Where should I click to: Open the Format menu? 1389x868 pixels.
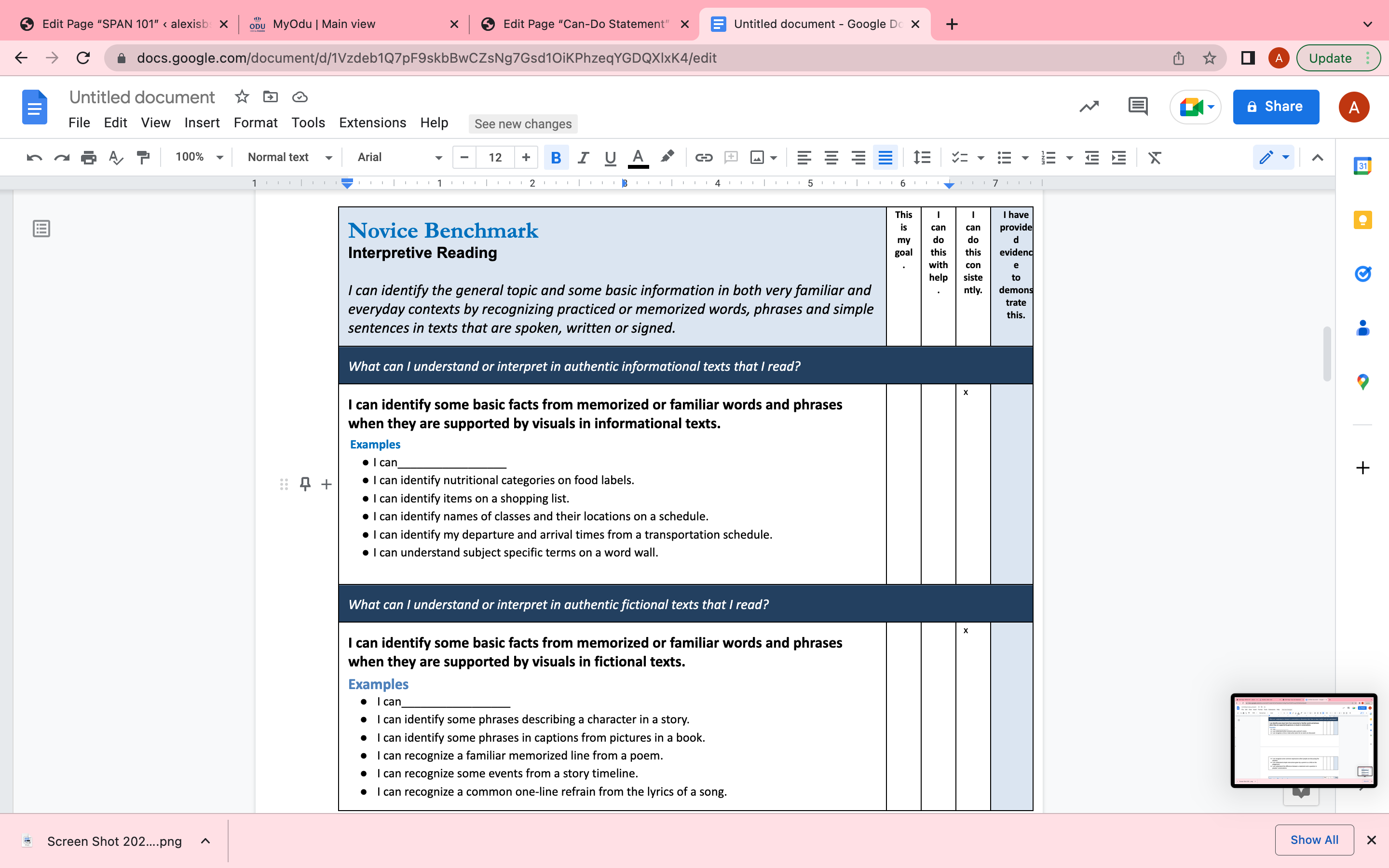[x=256, y=123]
